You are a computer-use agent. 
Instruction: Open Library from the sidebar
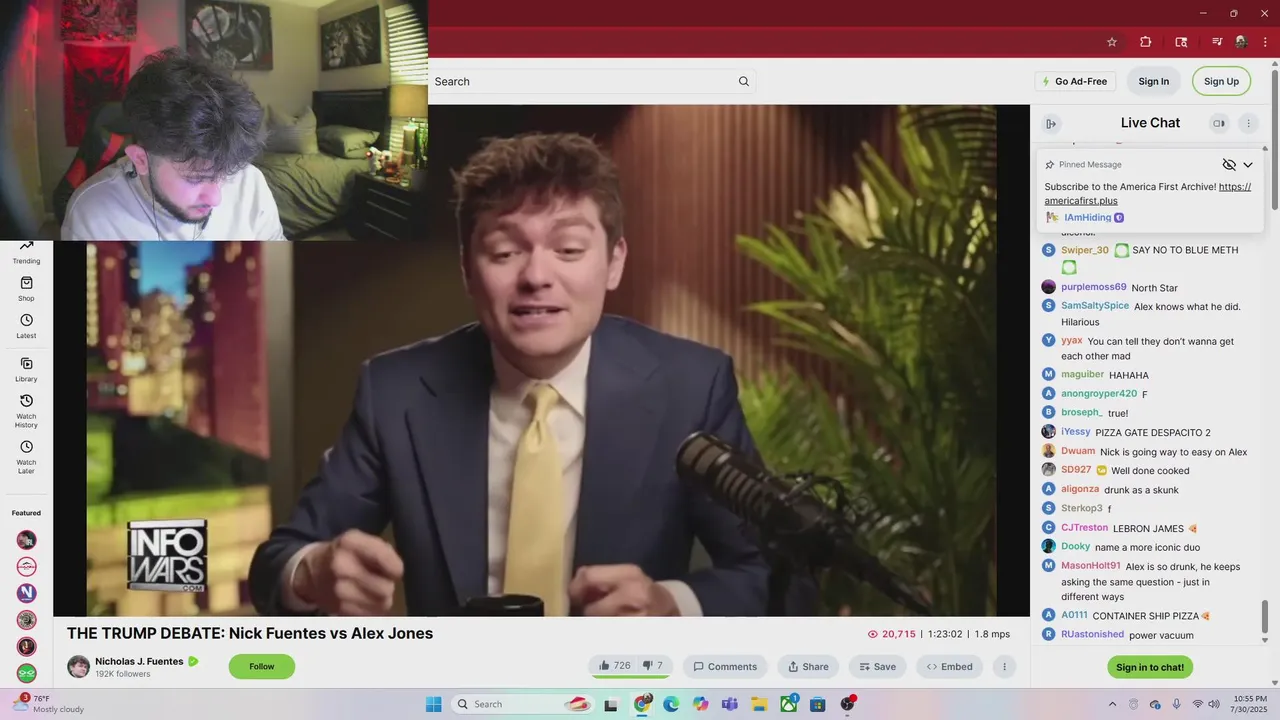[26, 370]
